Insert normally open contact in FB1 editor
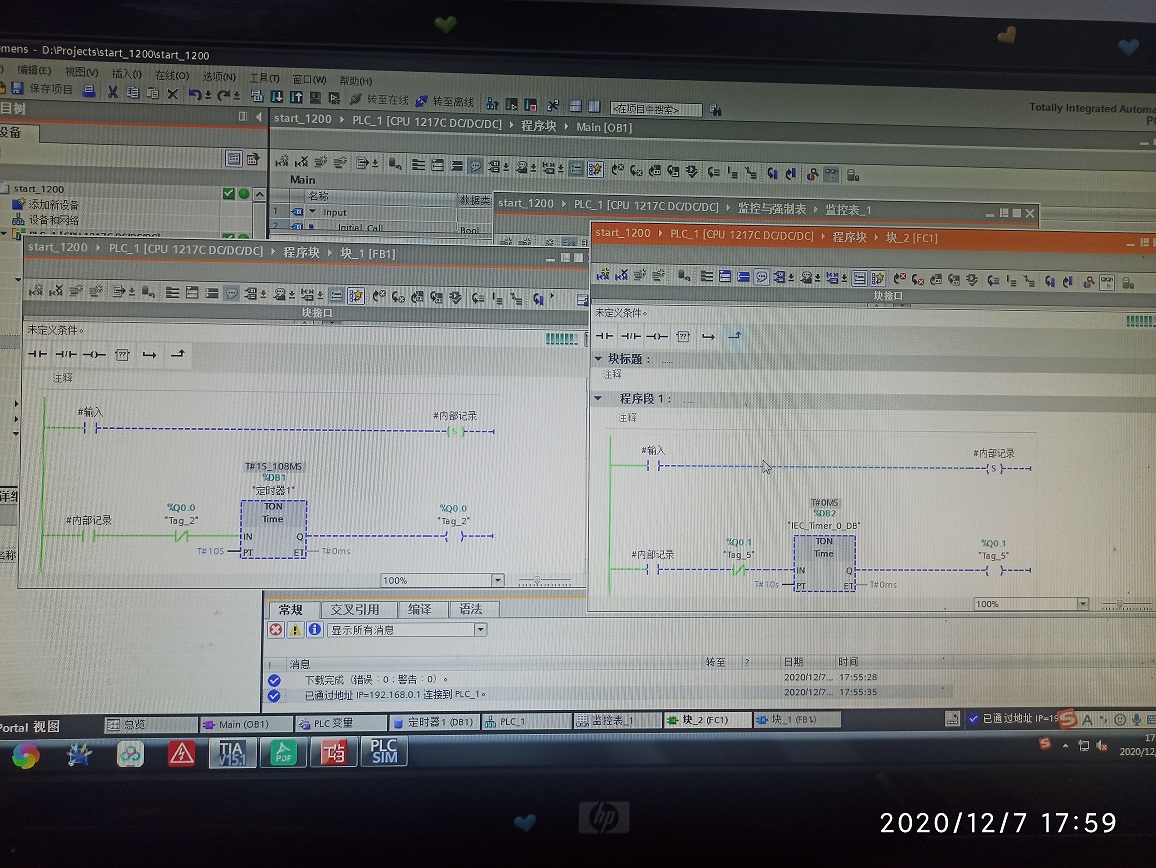Screen dimensions: 1156x868 tap(37, 354)
